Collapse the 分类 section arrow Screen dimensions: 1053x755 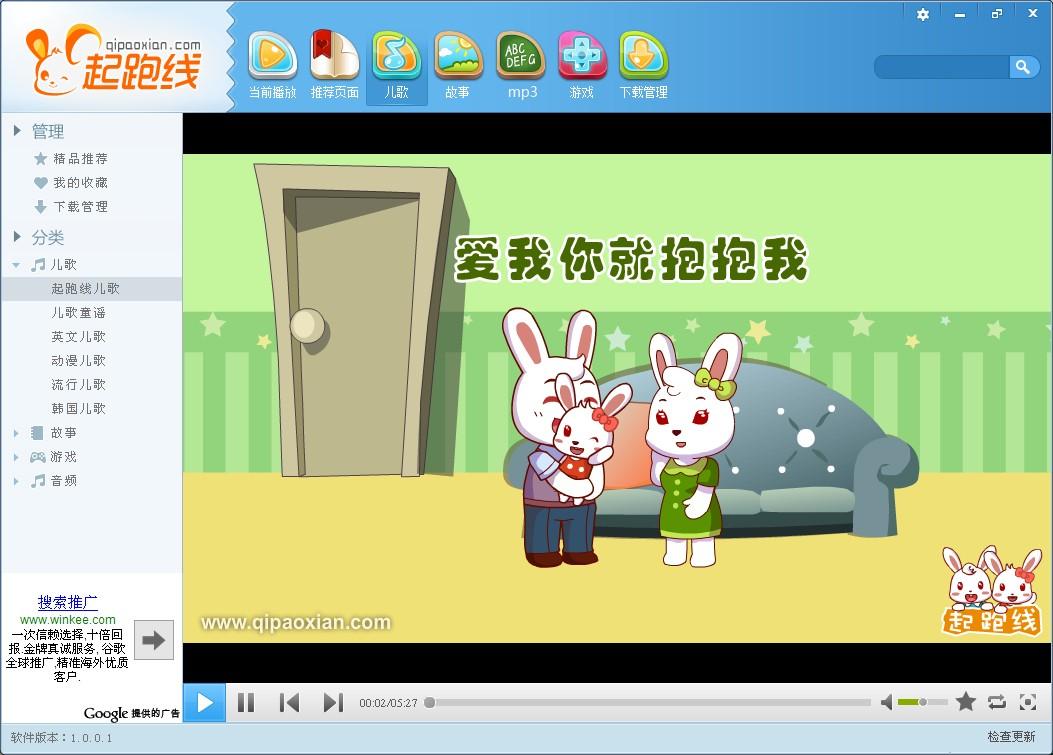[x=17, y=236]
